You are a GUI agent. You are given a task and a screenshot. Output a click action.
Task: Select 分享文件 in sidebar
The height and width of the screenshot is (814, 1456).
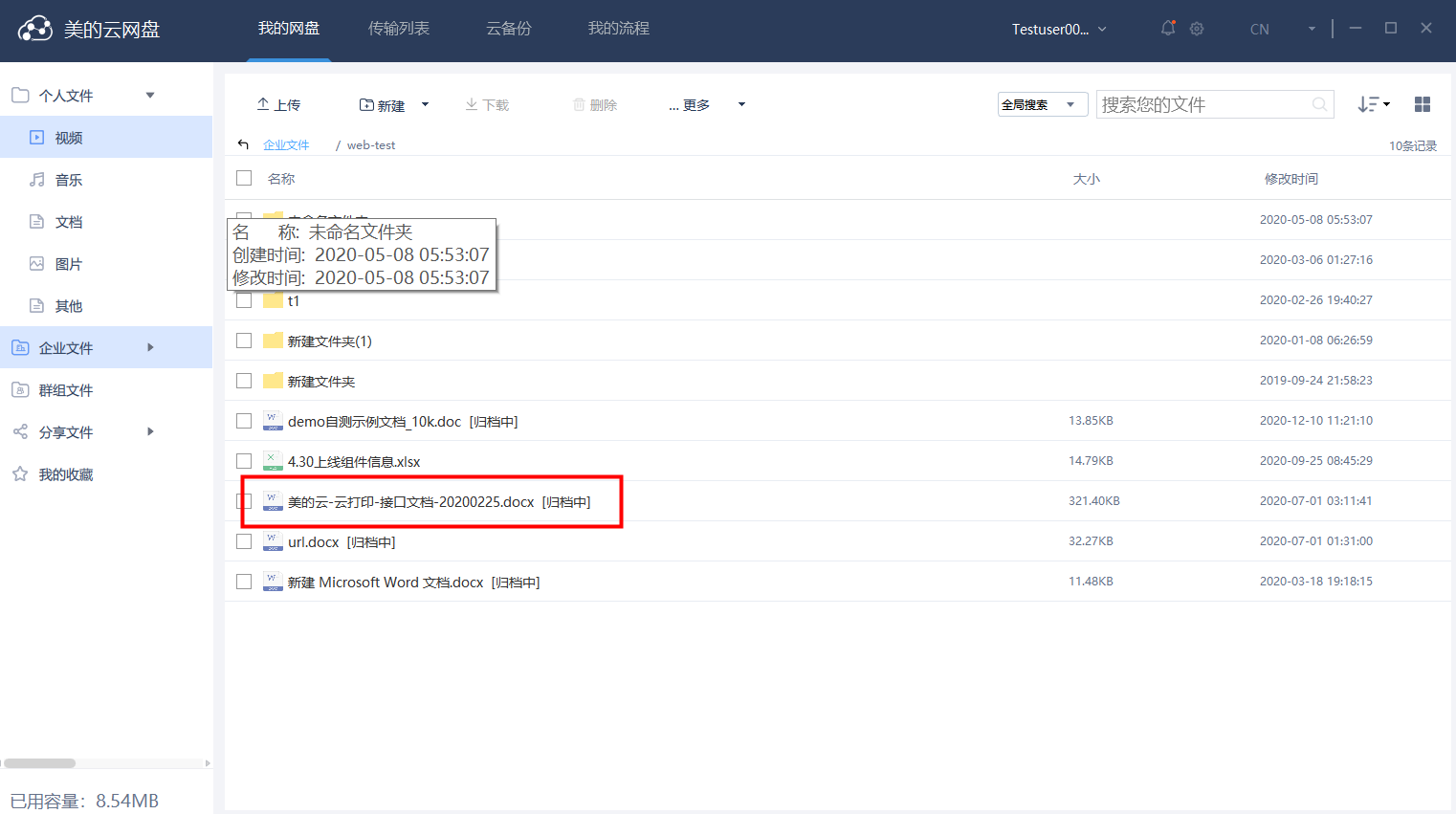(106, 431)
